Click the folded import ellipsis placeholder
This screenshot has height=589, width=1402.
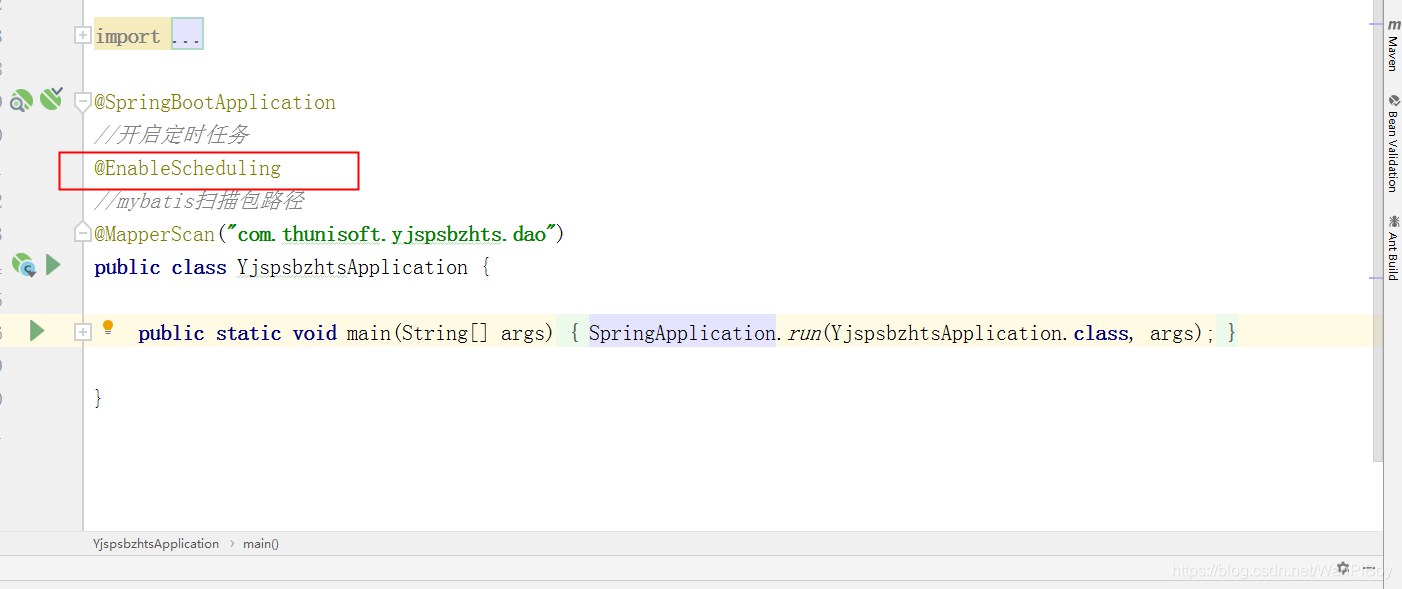187,36
